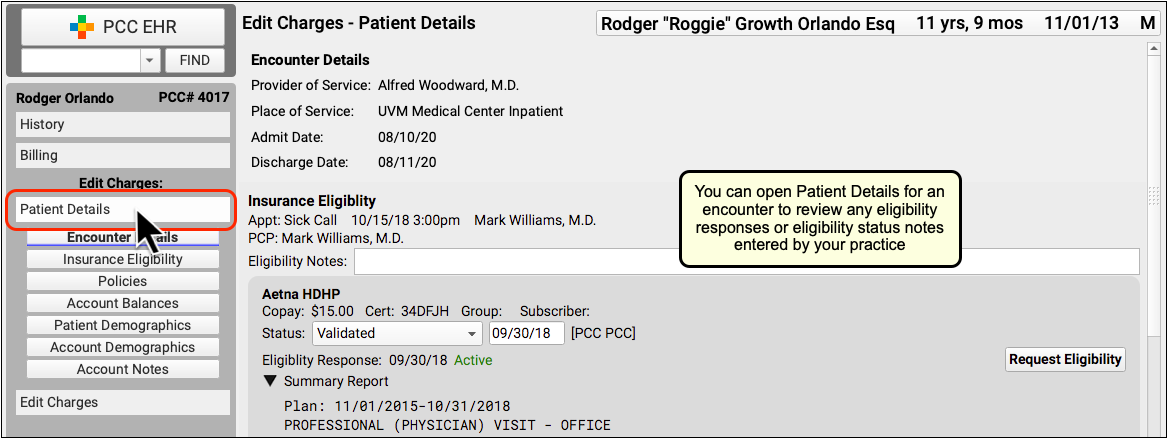The image size is (1167, 438).
Task: Jump to Account Balances section
Action: click(123, 303)
